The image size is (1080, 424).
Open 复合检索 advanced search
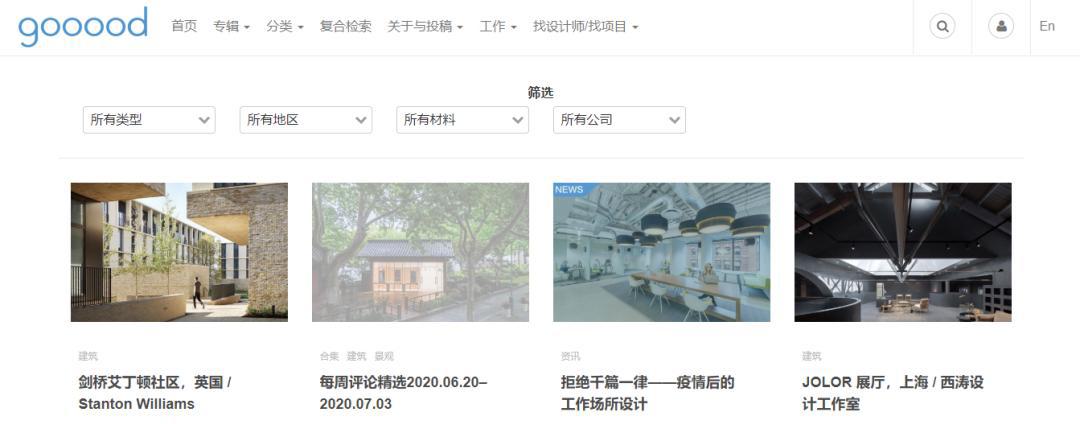click(346, 26)
